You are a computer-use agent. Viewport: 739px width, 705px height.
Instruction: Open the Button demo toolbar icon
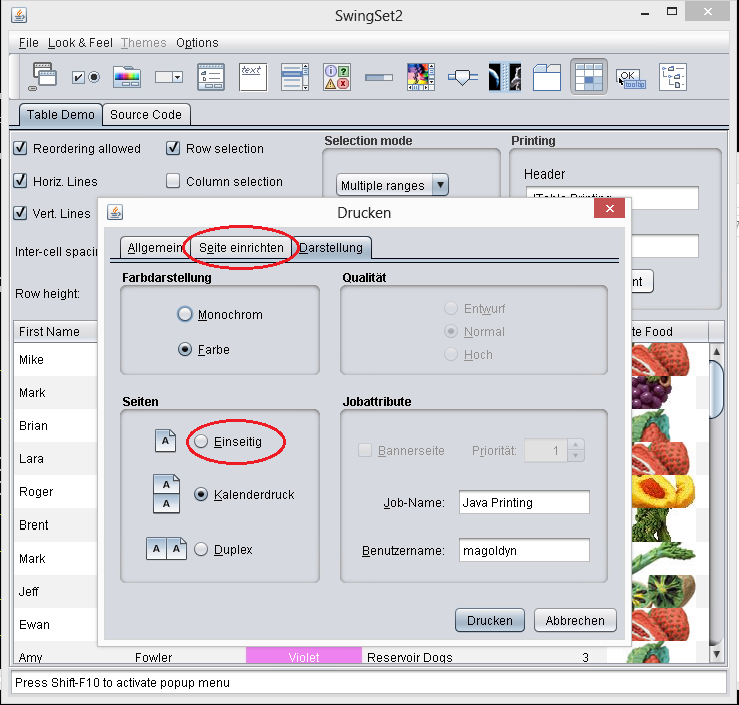[85, 76]
